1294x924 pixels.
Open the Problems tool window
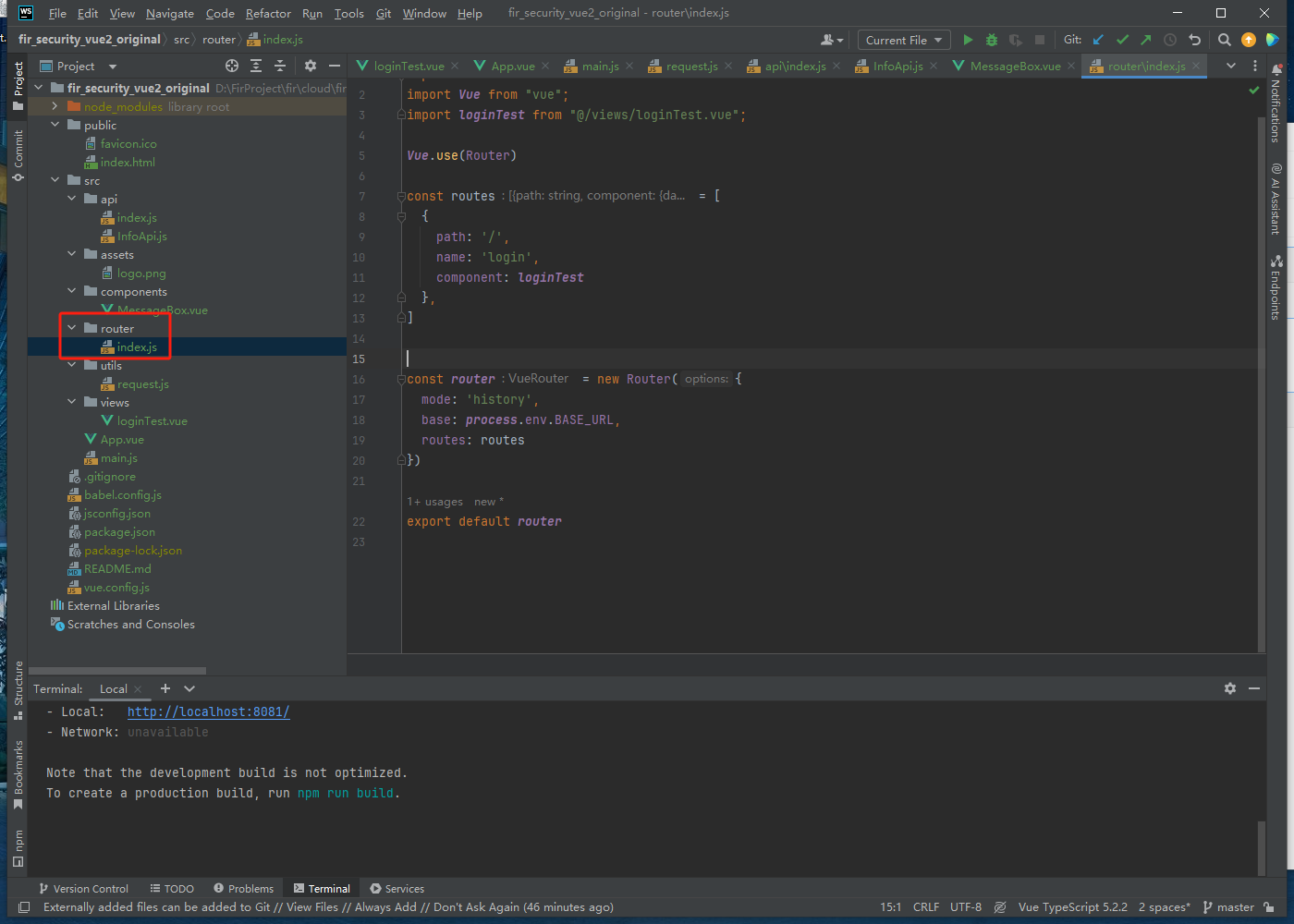243,889
